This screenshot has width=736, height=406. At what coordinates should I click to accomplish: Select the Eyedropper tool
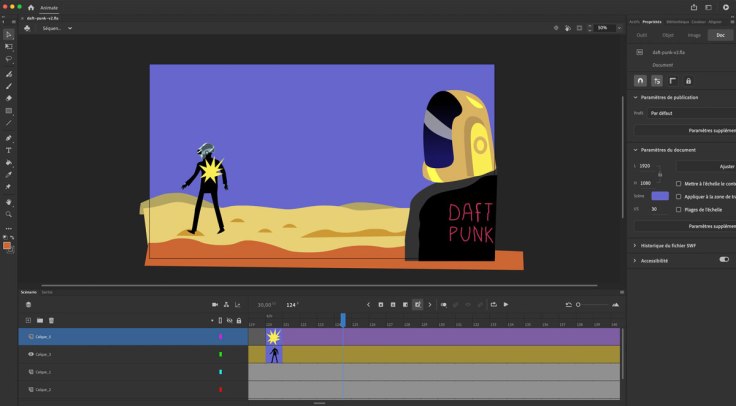point(8,175)
